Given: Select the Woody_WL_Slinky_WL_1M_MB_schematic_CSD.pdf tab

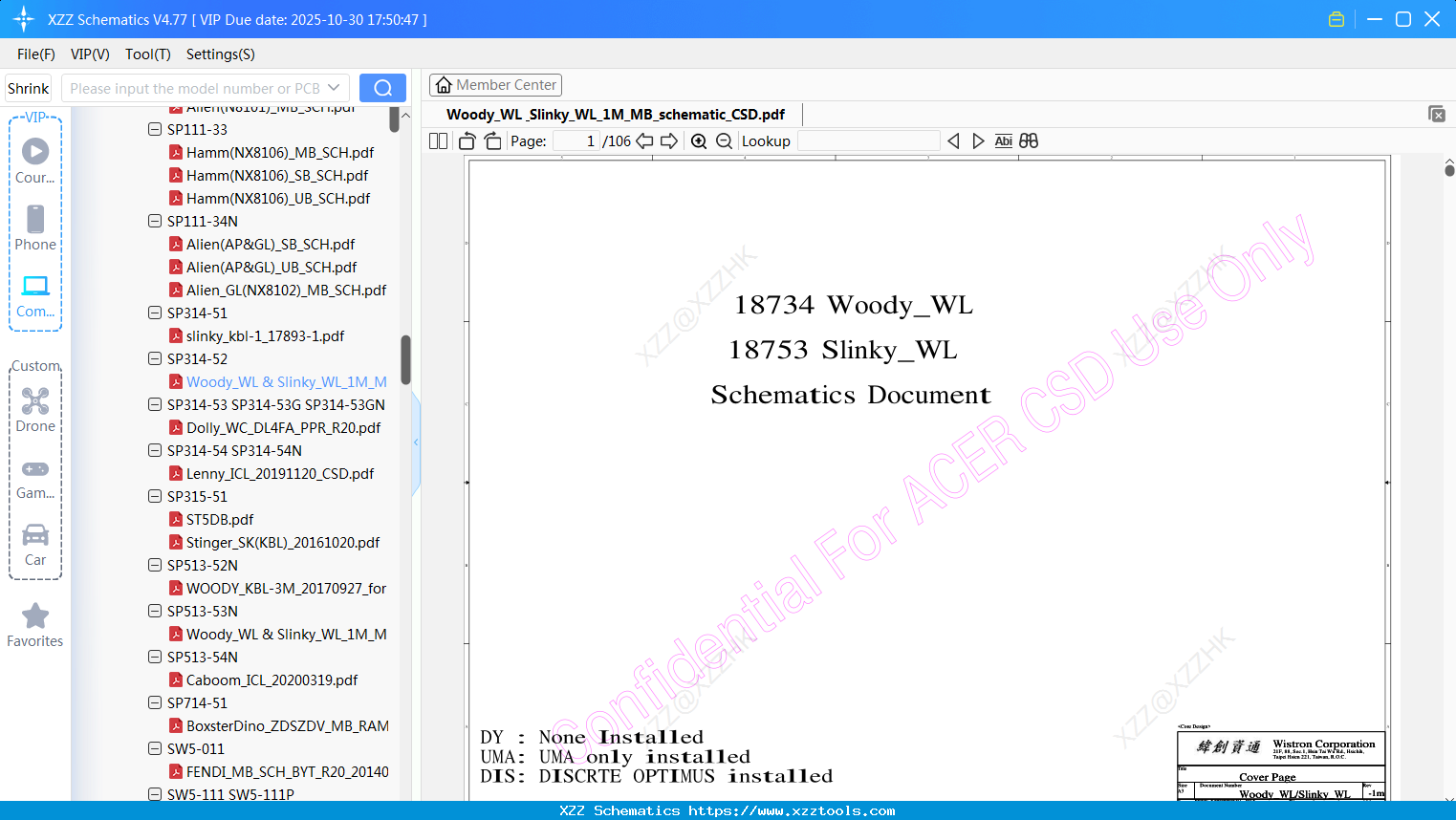Looking at the screenshot, I should (x=616, y=115).
